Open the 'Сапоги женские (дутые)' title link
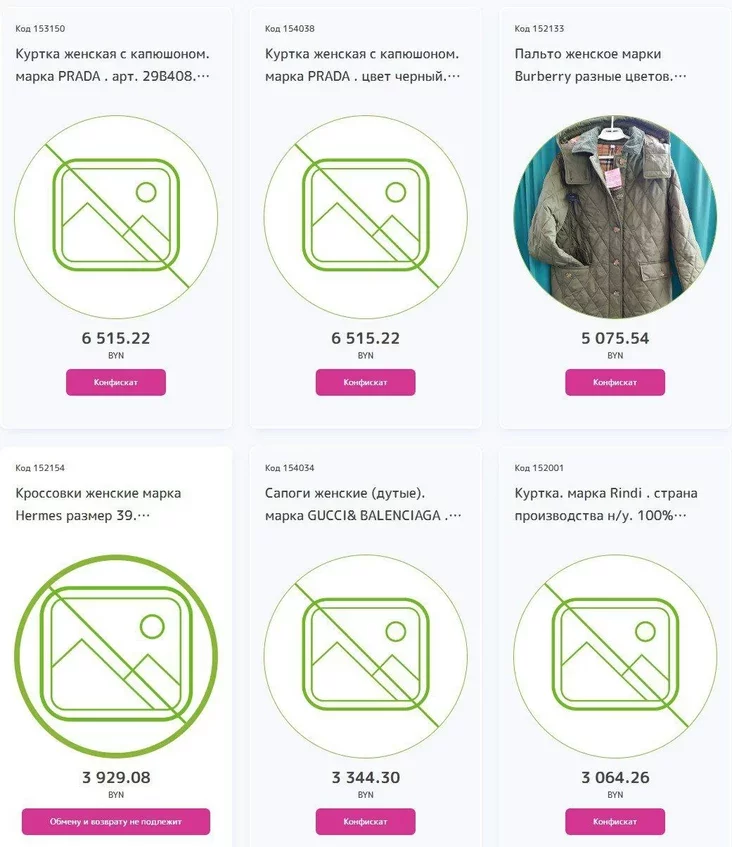Image resolution: width=732 pixels, height=847 pixels. 364,504
